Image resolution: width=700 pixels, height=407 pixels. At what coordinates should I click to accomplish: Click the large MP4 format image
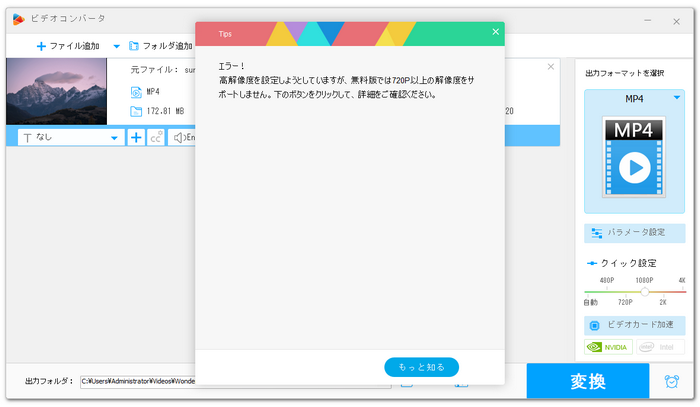pos(634,157)
